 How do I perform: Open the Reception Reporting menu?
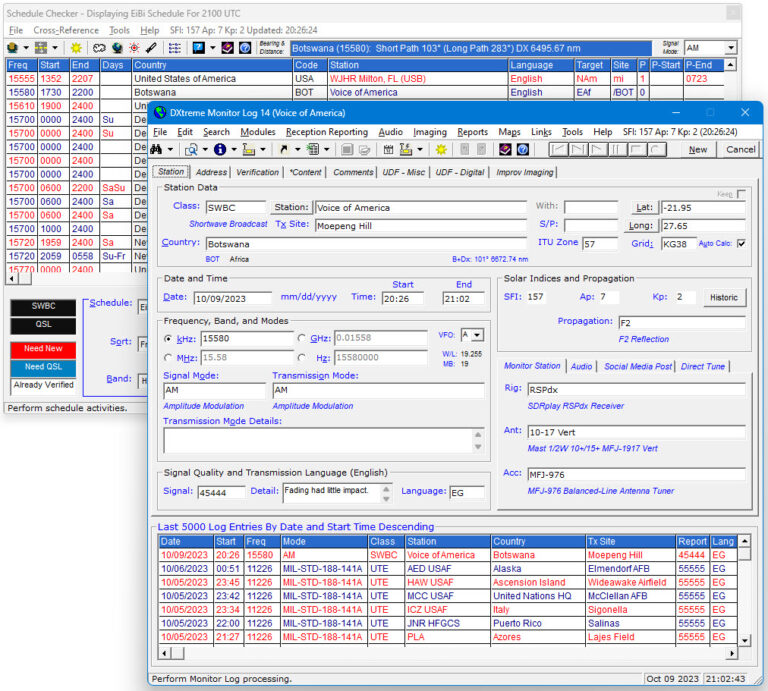point(326,132)
